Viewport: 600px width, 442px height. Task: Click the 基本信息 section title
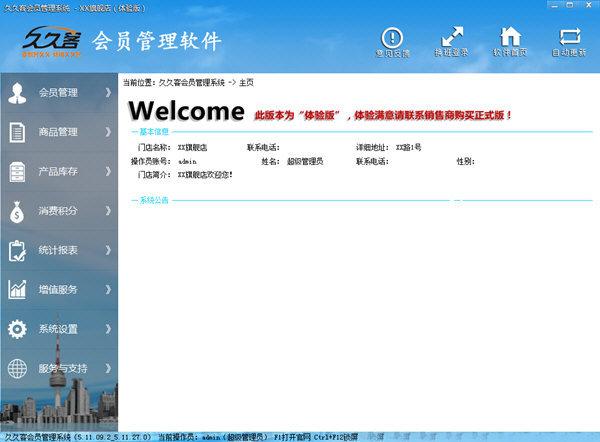pos(154,132)
